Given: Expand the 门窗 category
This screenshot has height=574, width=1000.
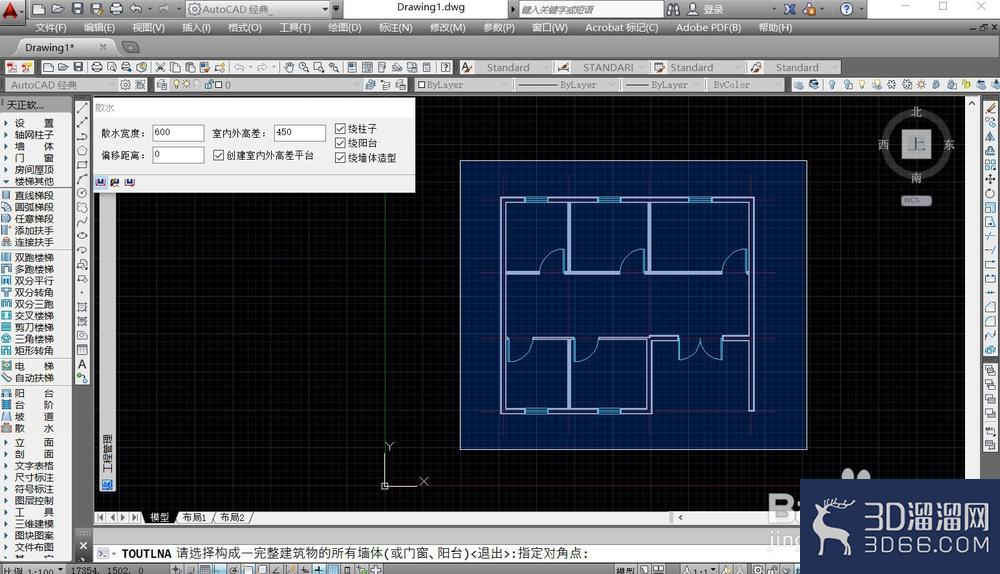Looking at the screenshot, I should click(x=34, y=158).
